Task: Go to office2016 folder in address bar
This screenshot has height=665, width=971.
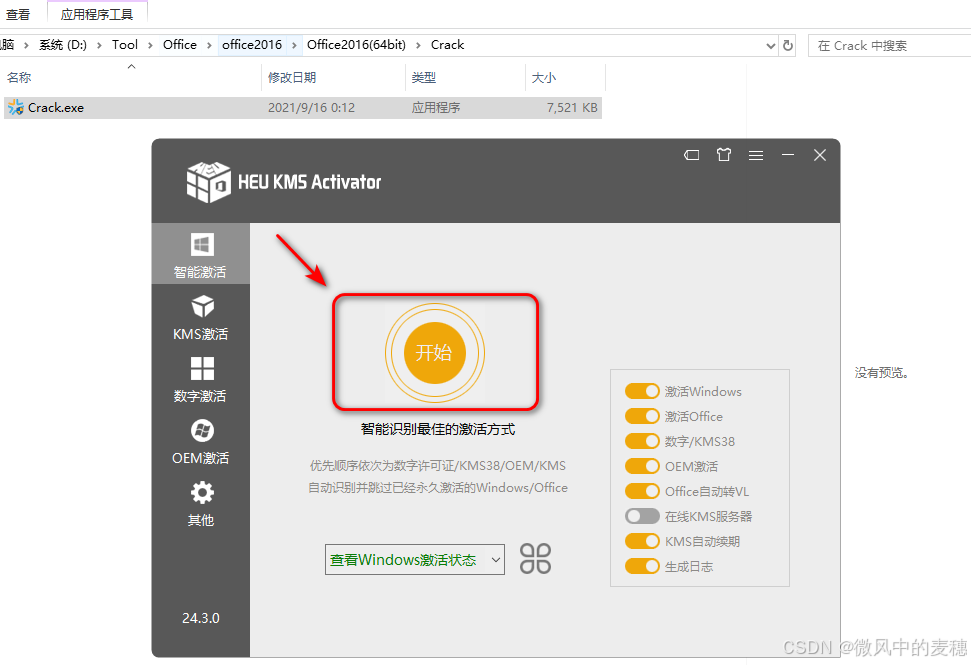Action: tap(251, 45)
